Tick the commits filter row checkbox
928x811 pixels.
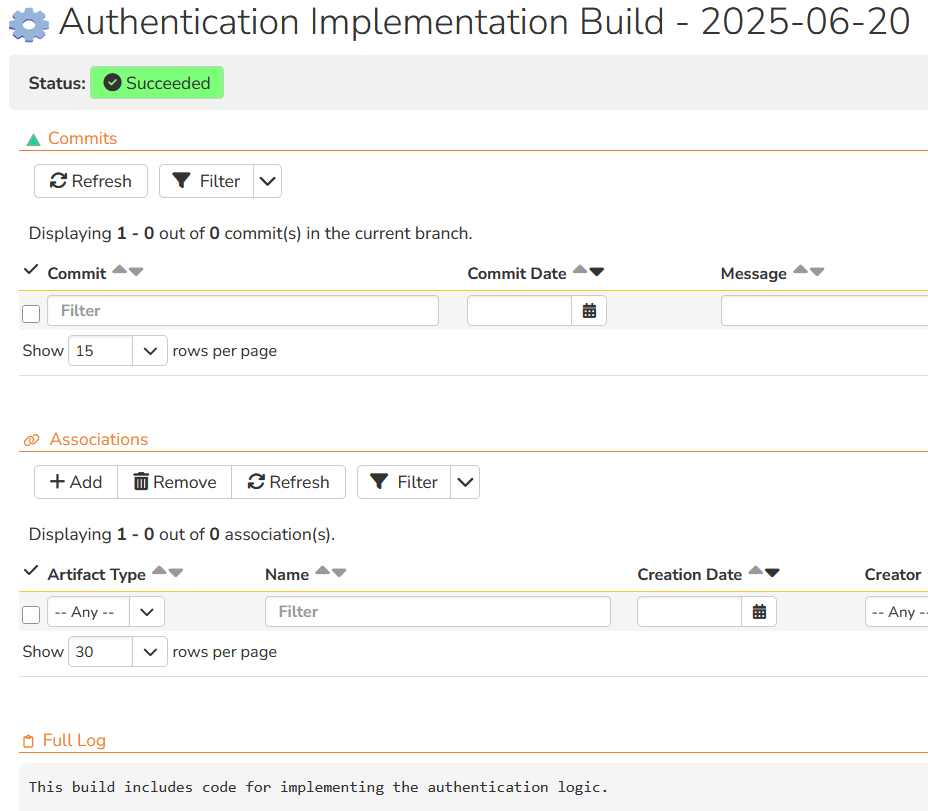31,314
